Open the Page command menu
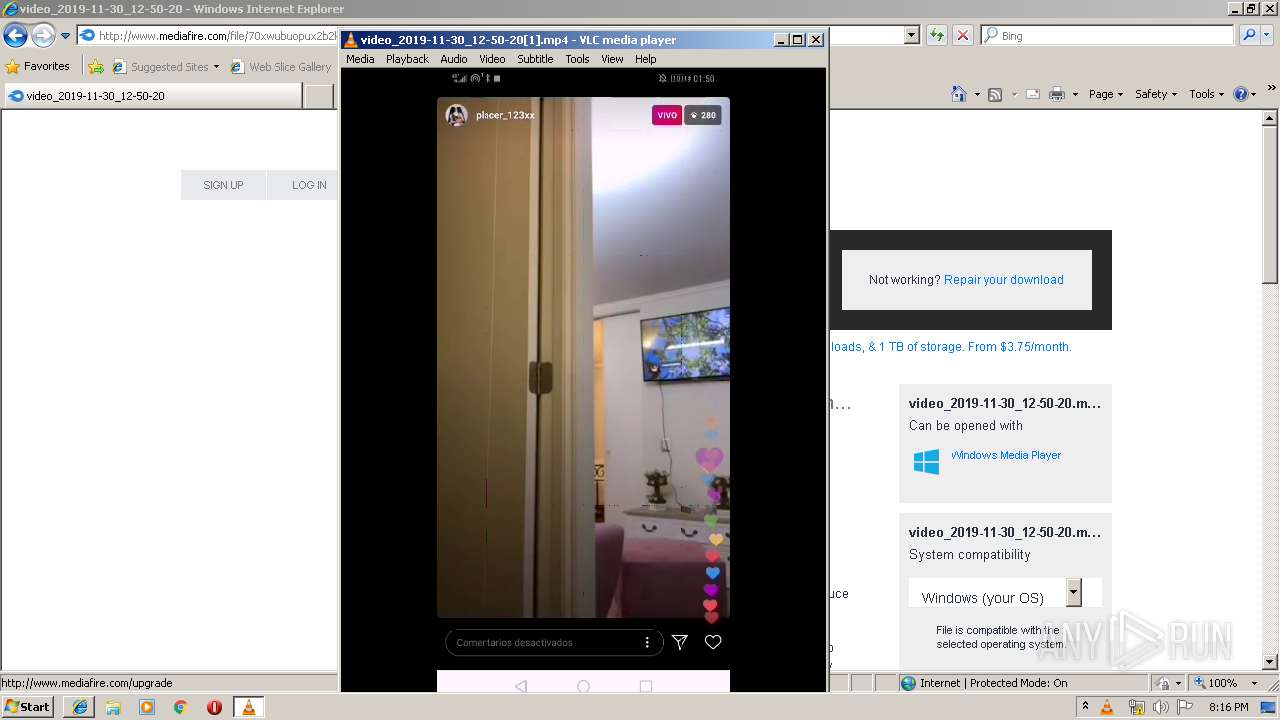 pyautogui.click(x=1107, y=94)
